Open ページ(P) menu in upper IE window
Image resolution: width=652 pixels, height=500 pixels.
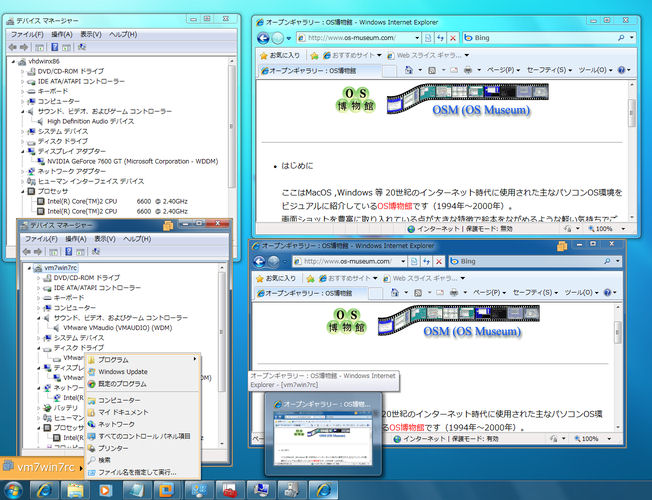pyautogui.click(x=503, y=70)
